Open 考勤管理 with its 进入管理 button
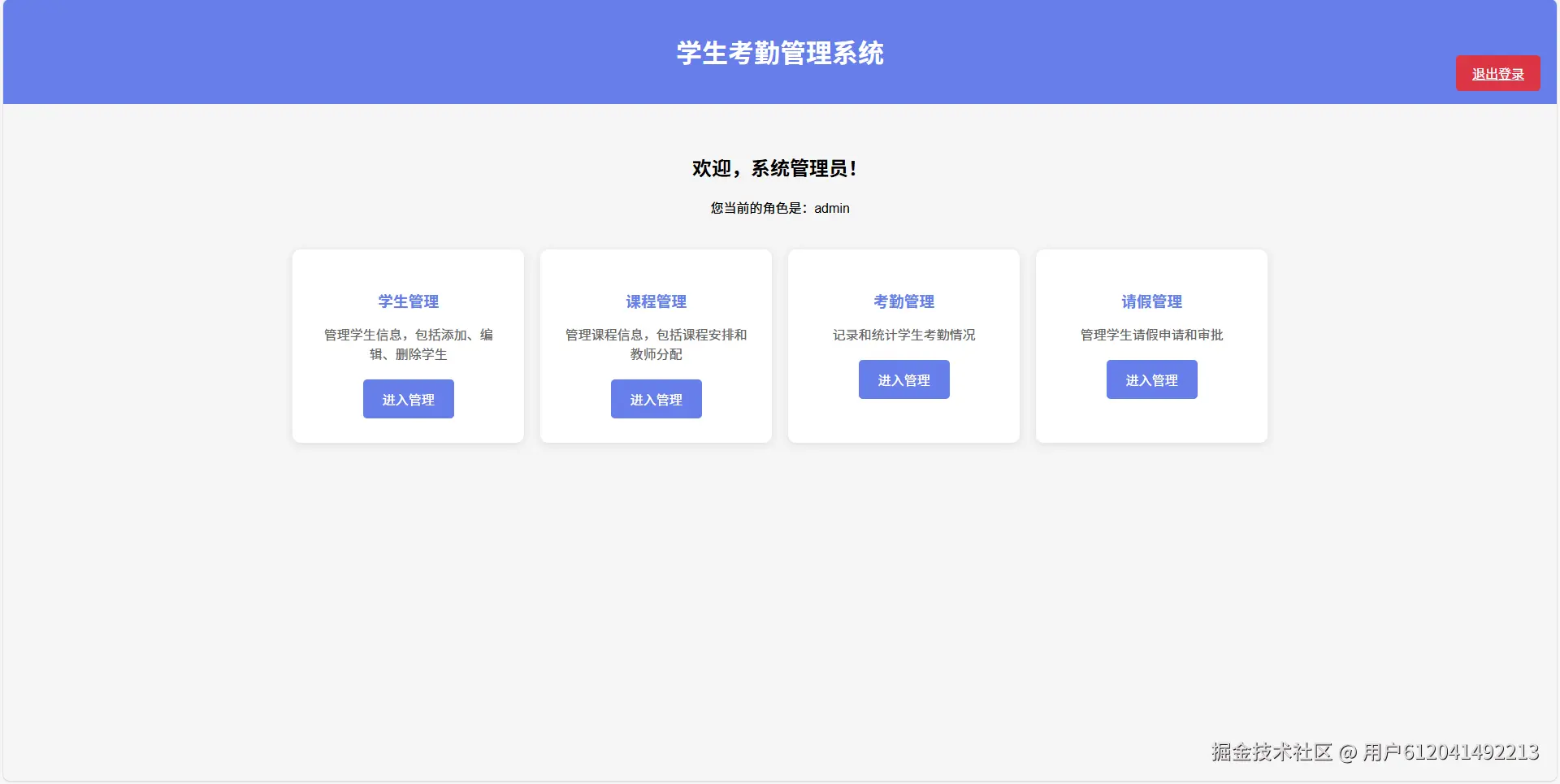Screen dimensions: 1560x784 point(903,379)
